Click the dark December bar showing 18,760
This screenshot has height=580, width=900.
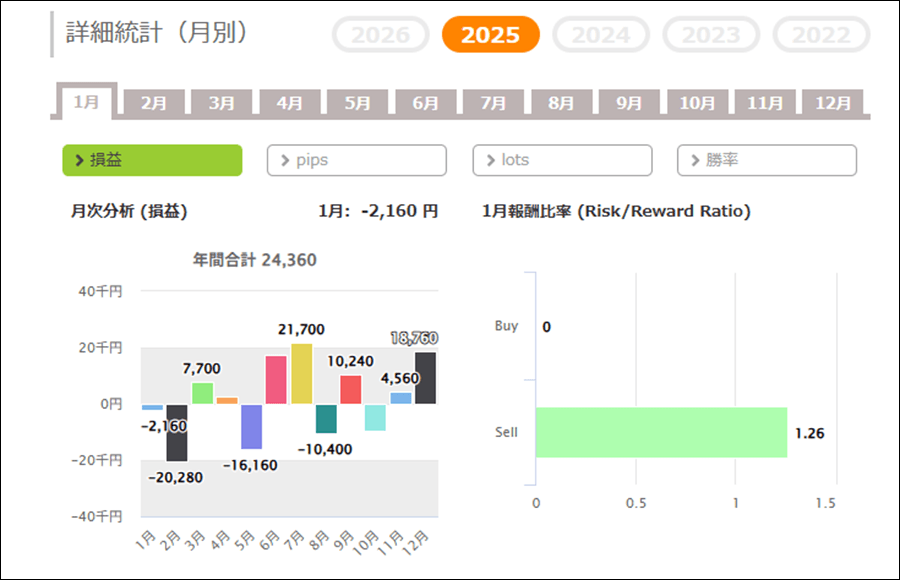pyautogui.click(x=425, y=378)
